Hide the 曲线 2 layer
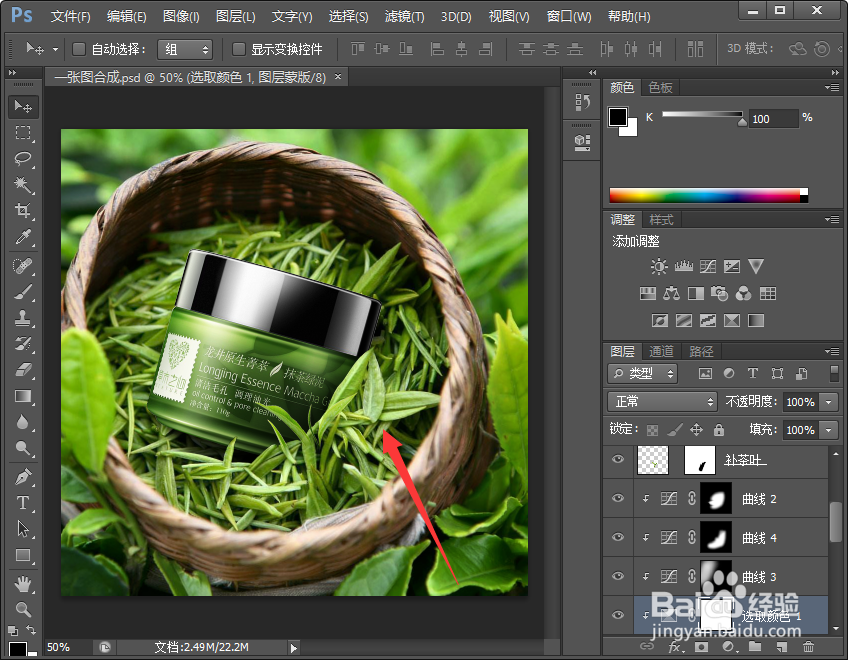 point(618,498)
